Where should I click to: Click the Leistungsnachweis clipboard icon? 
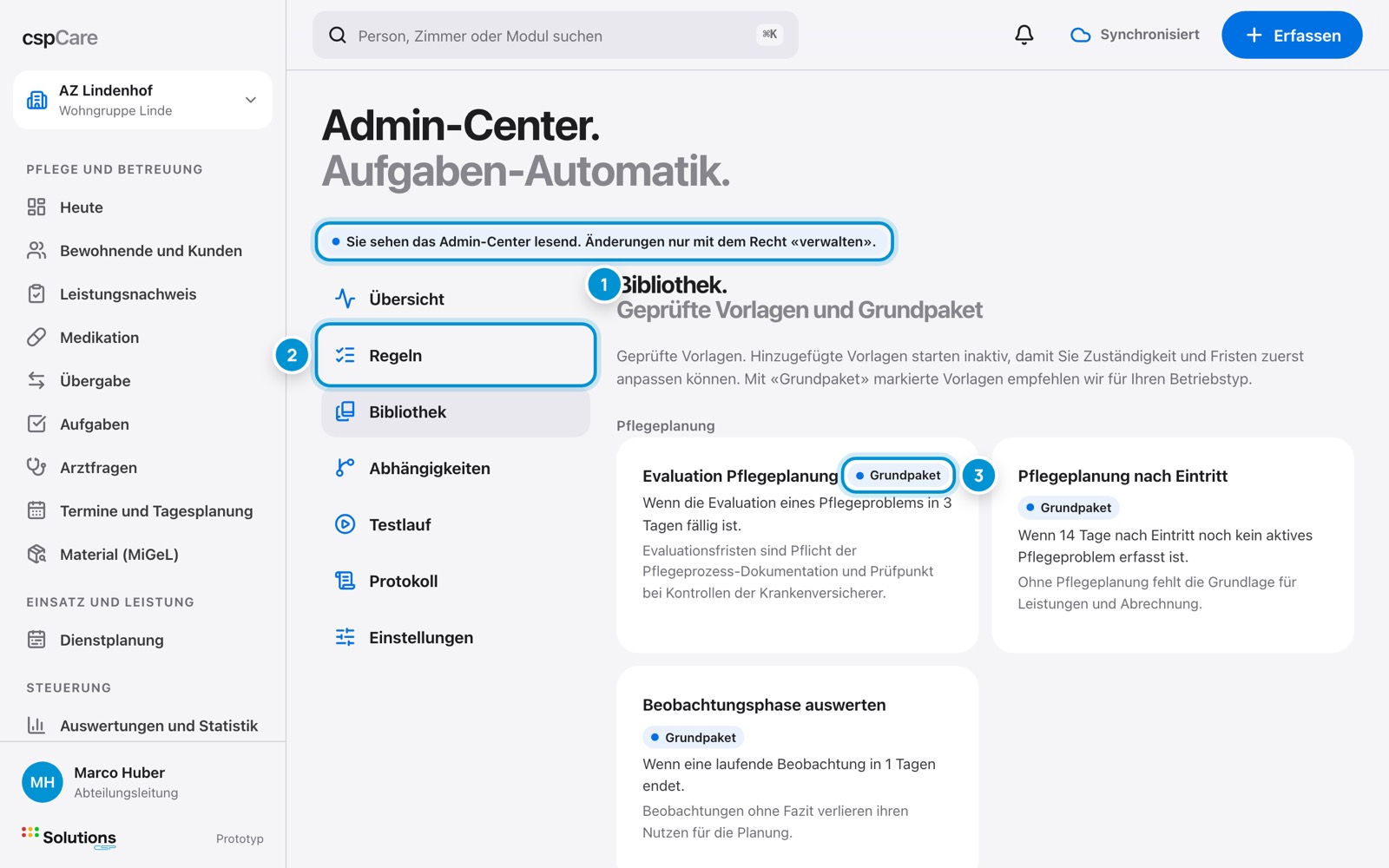point(36,293)
